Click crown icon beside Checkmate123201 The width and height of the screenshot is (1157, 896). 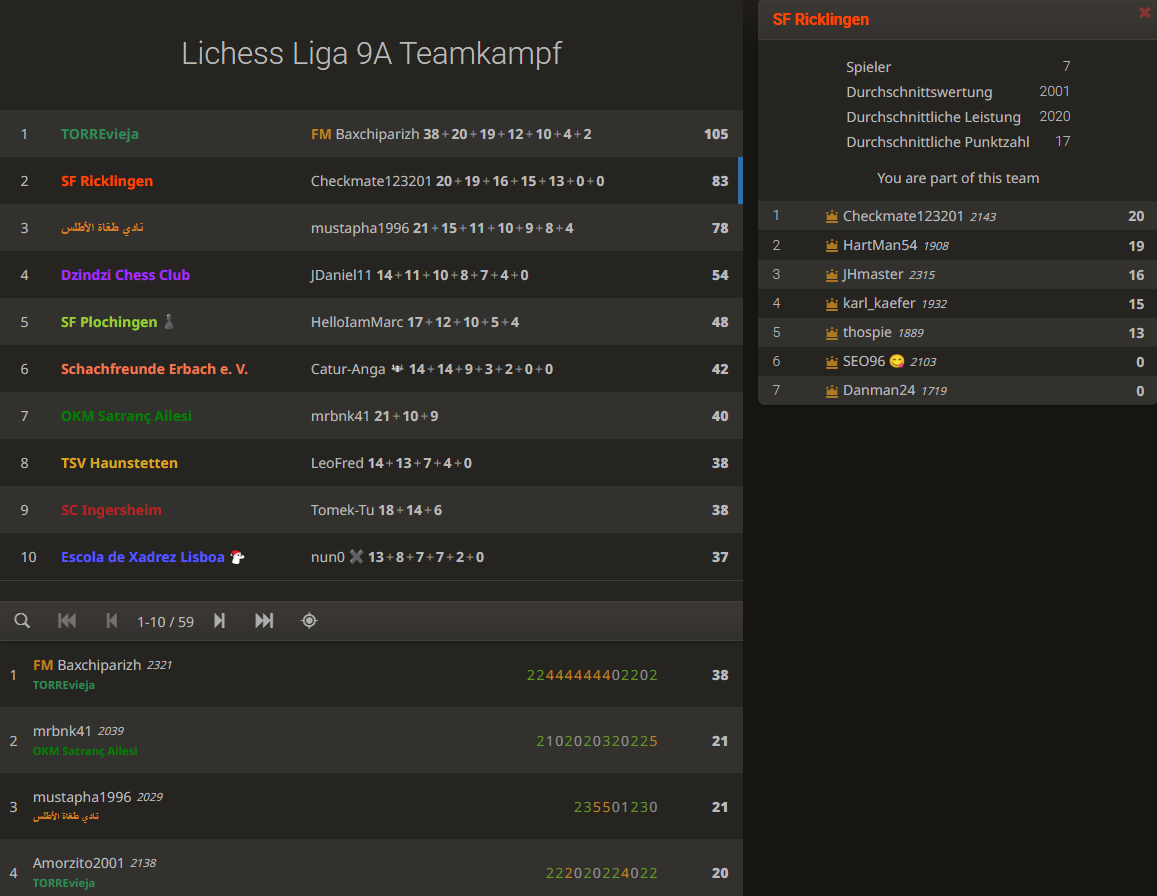[x=832, y=216]
